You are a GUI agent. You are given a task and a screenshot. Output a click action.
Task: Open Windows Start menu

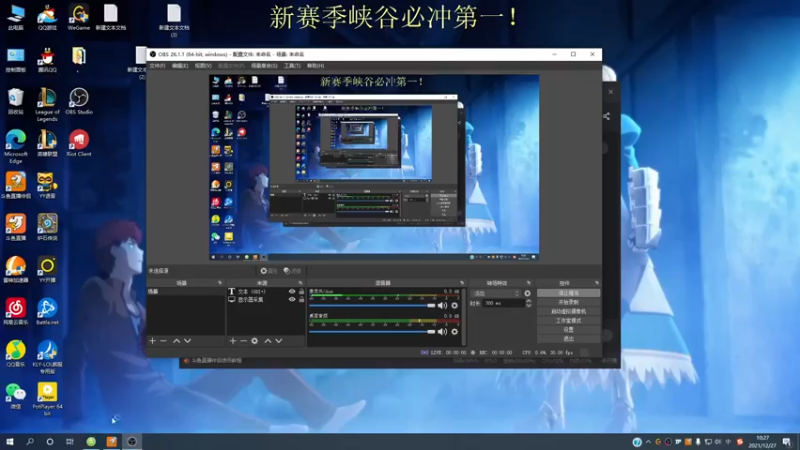point(10,441)
